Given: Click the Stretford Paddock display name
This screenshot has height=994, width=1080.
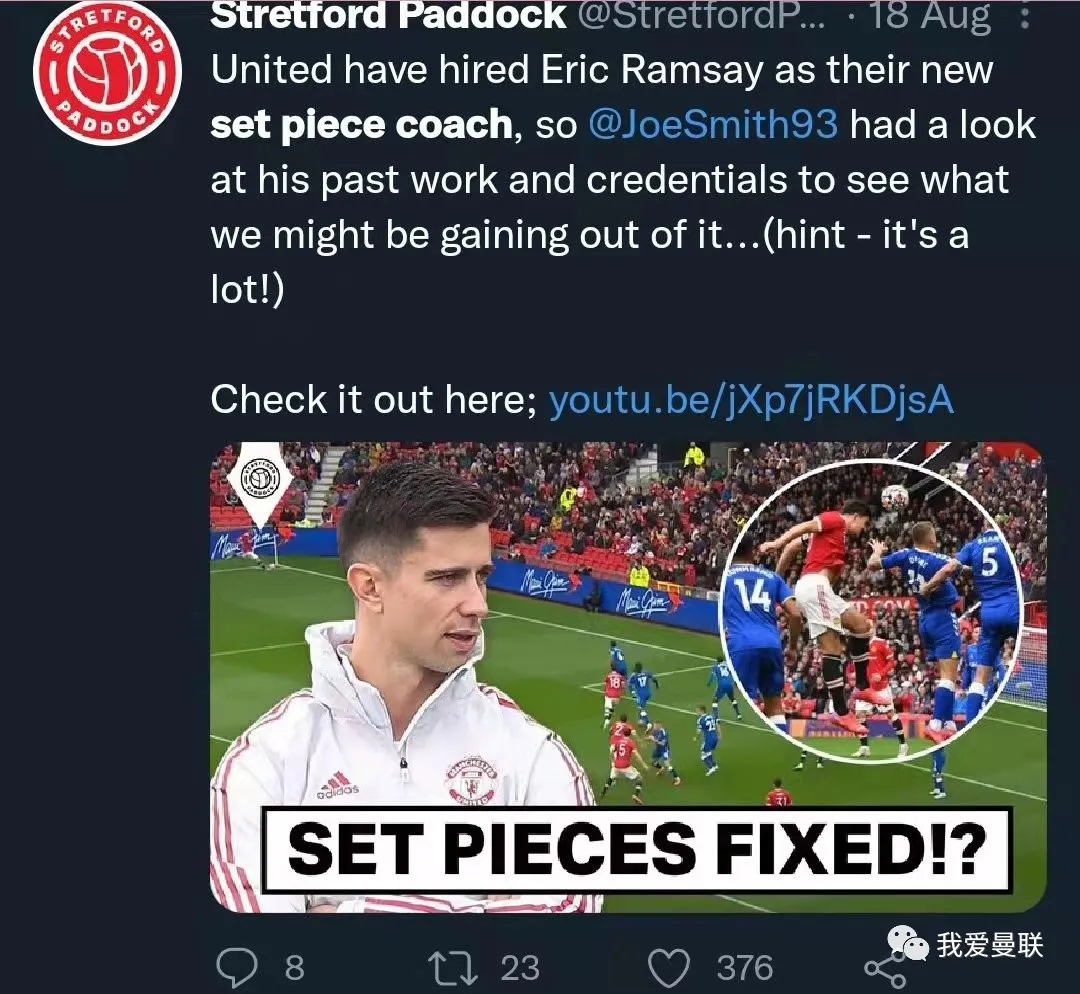Looking at the screenshot, I should (388, 15).
